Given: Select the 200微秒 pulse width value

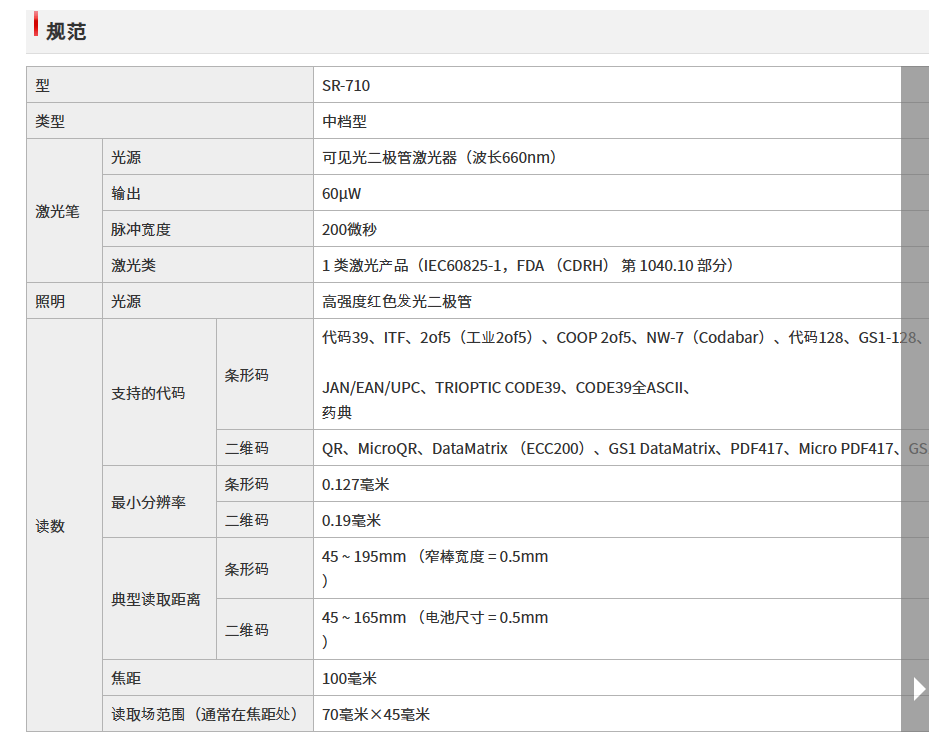Looking at the screenshot, I should tap(349, 230).
